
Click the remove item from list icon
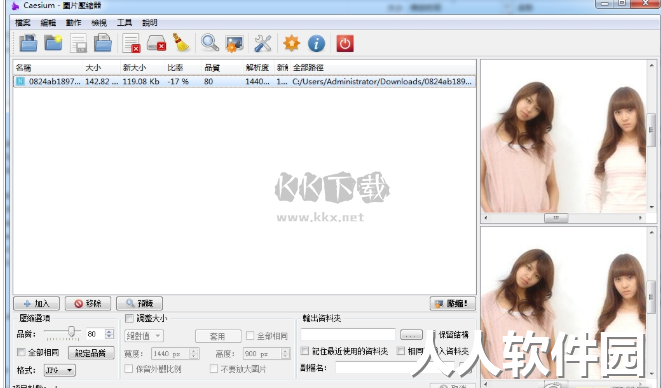point(131,43)
